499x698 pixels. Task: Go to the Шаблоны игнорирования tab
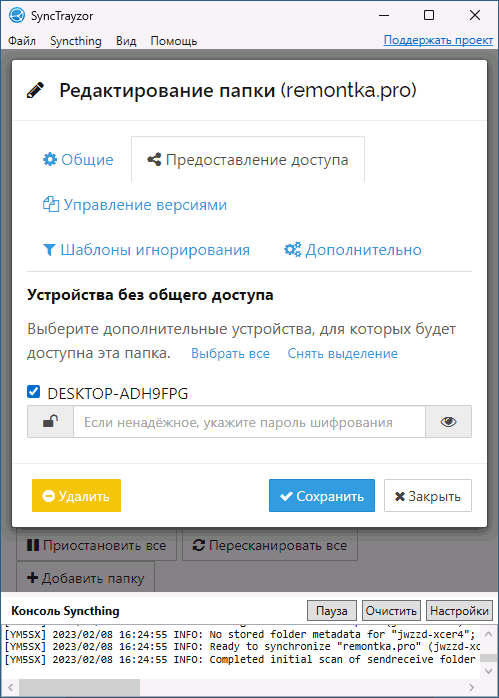[146, 250]
